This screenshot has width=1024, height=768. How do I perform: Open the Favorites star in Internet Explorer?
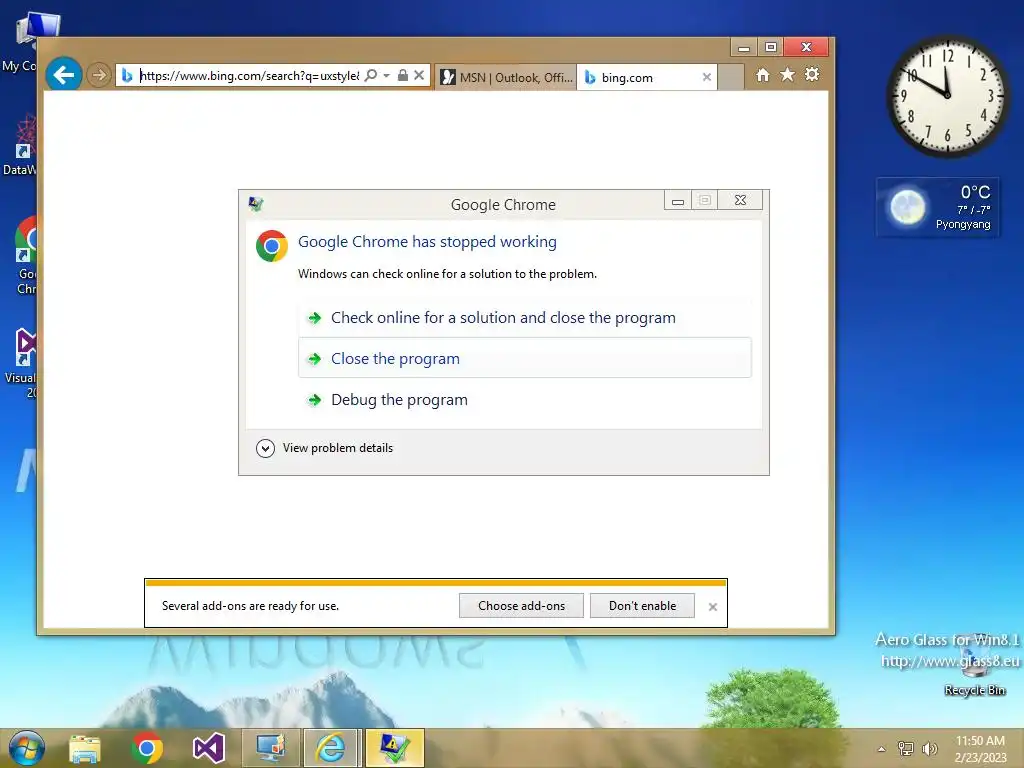788,75
